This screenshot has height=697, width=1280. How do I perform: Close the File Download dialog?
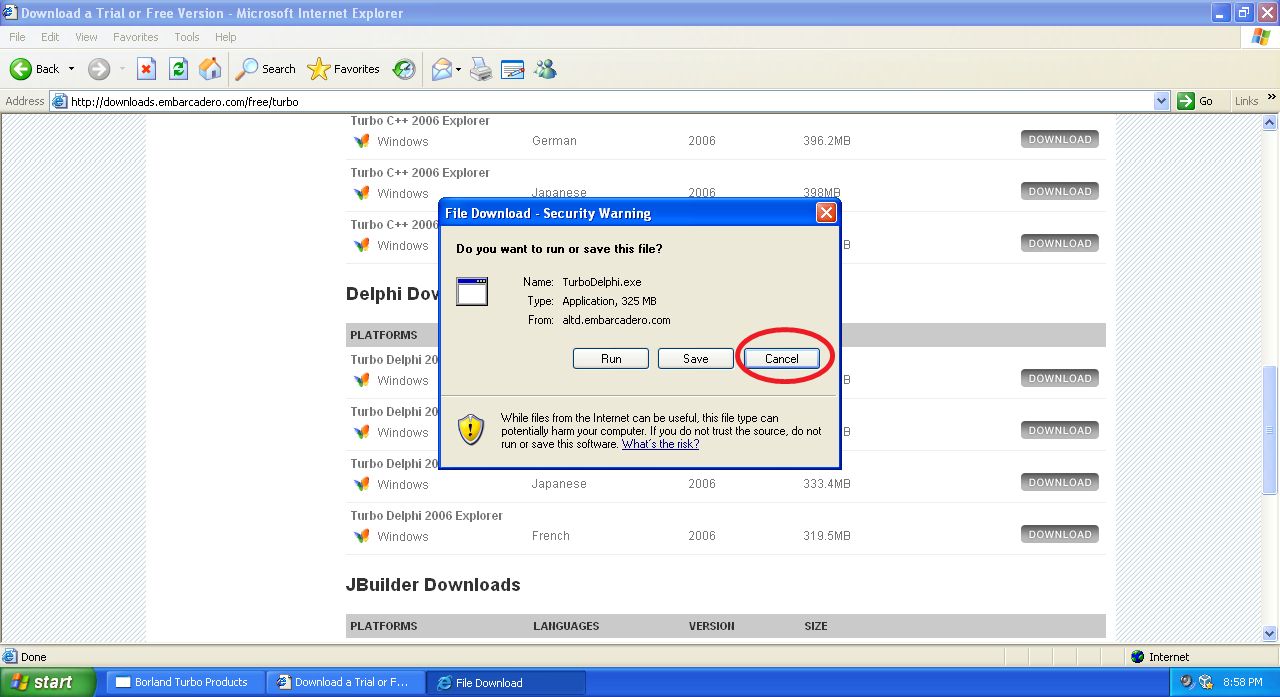[x=826, y=213]
